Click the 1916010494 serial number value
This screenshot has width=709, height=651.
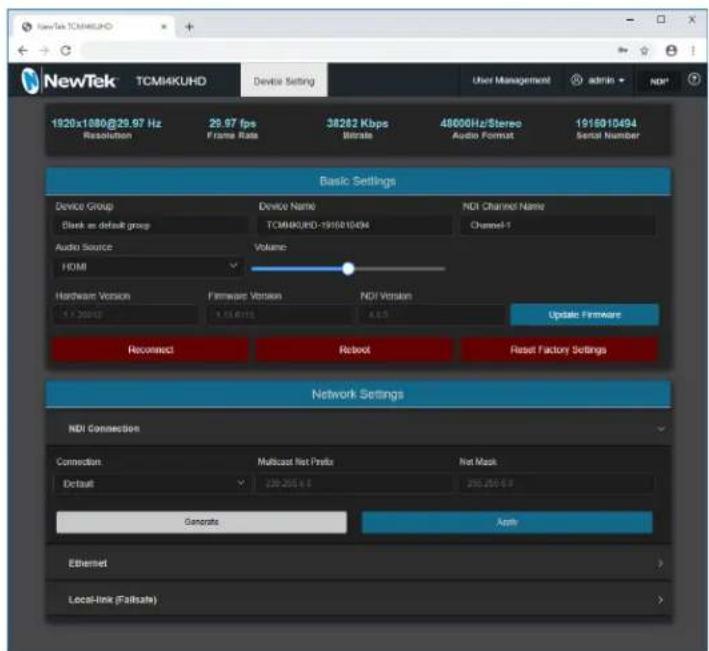606,123
